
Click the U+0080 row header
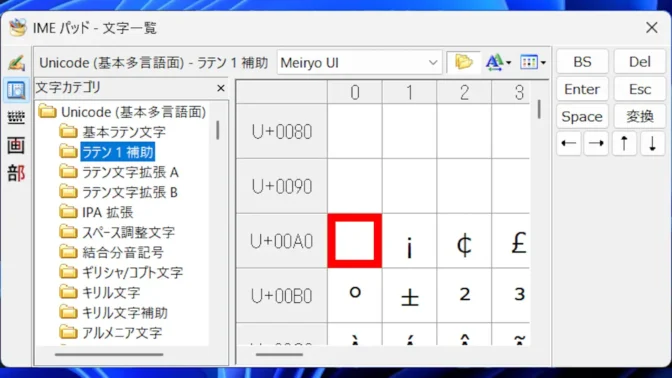point(282,132)
